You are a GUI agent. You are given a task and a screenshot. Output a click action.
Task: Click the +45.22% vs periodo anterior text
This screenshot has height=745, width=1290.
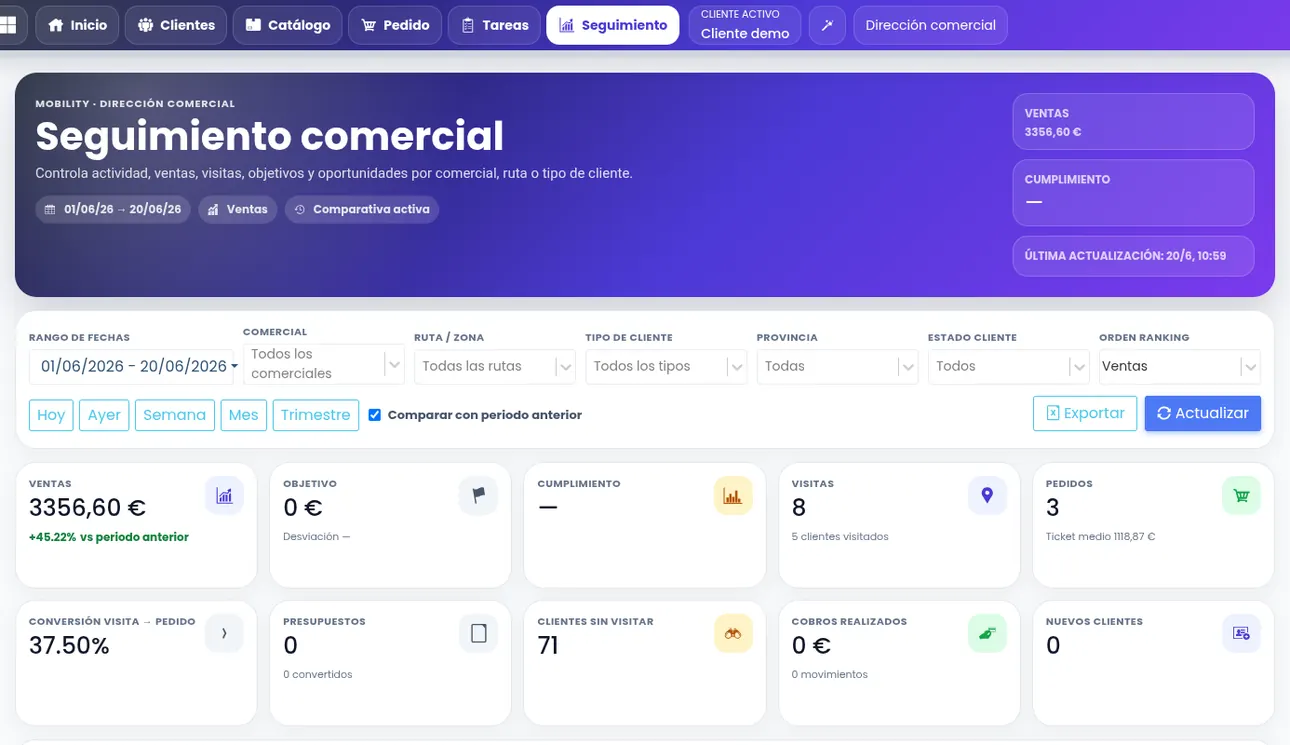[x=109, y=537]
